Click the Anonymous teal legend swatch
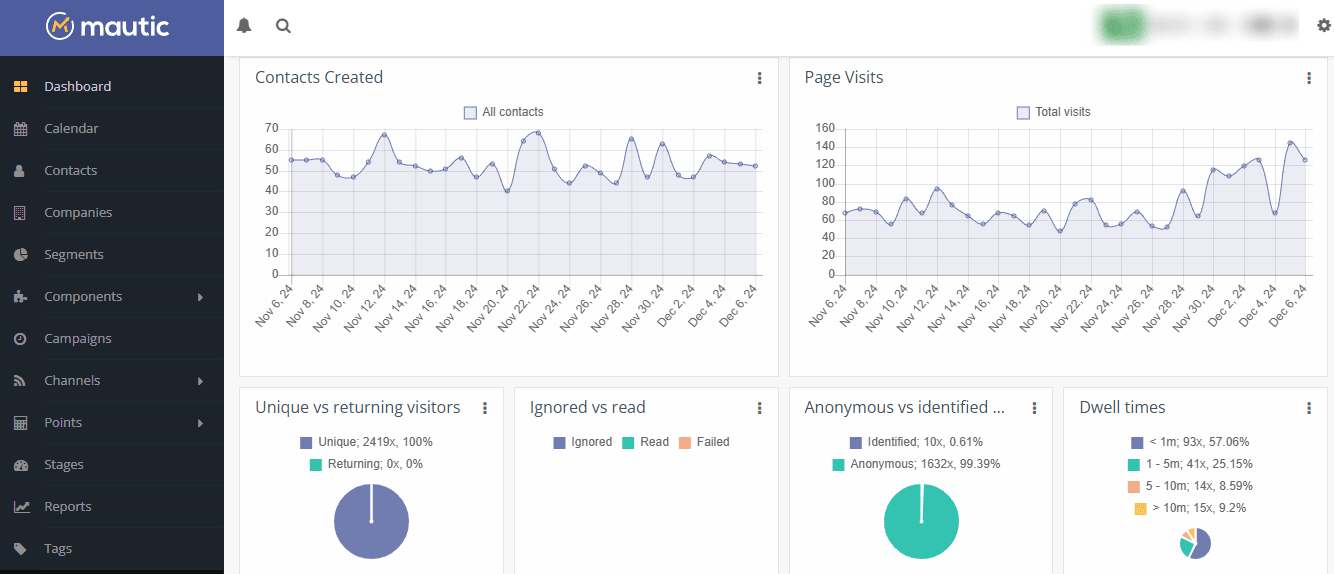 pos(838,465)
